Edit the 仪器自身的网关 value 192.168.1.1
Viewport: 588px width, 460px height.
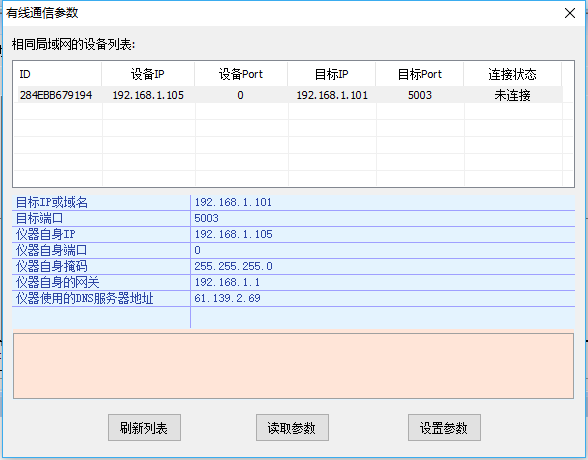(383, 282)
